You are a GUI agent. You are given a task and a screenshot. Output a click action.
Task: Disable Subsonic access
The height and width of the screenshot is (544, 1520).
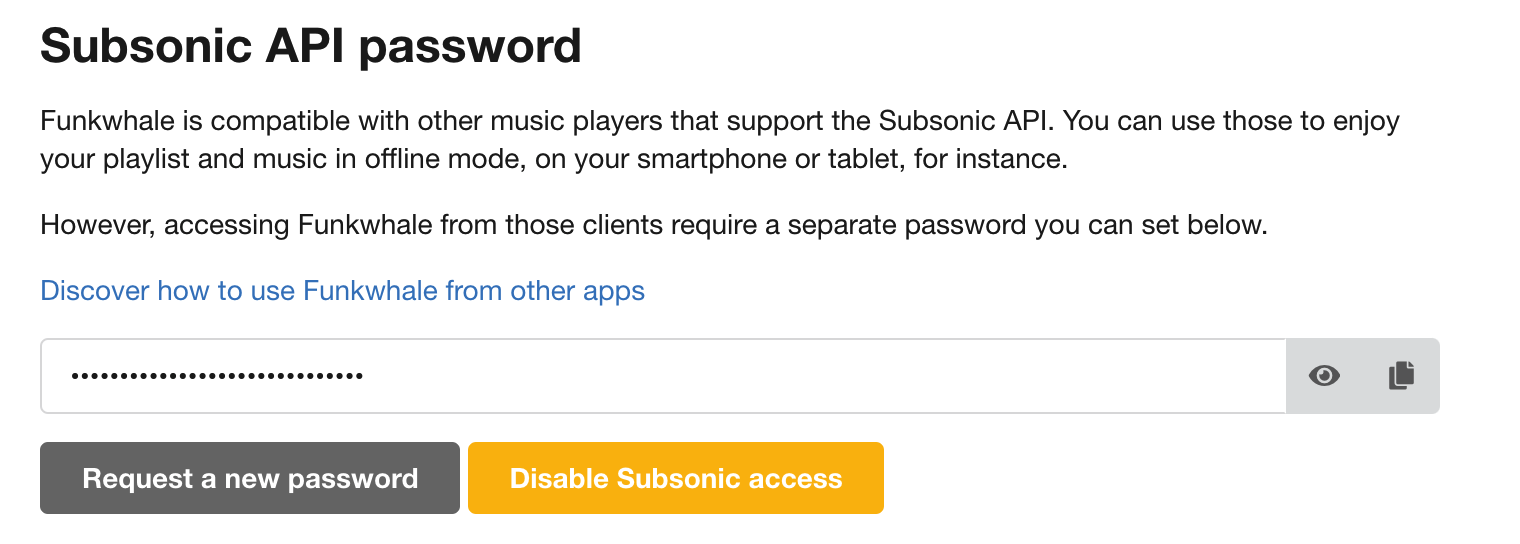676,478
